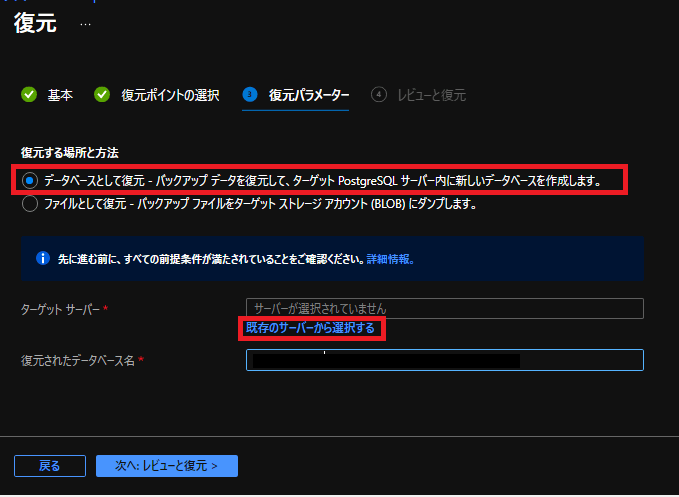Click 次へ: レビューと復元 button
679x497 pixels.
[x=167, y=466]
